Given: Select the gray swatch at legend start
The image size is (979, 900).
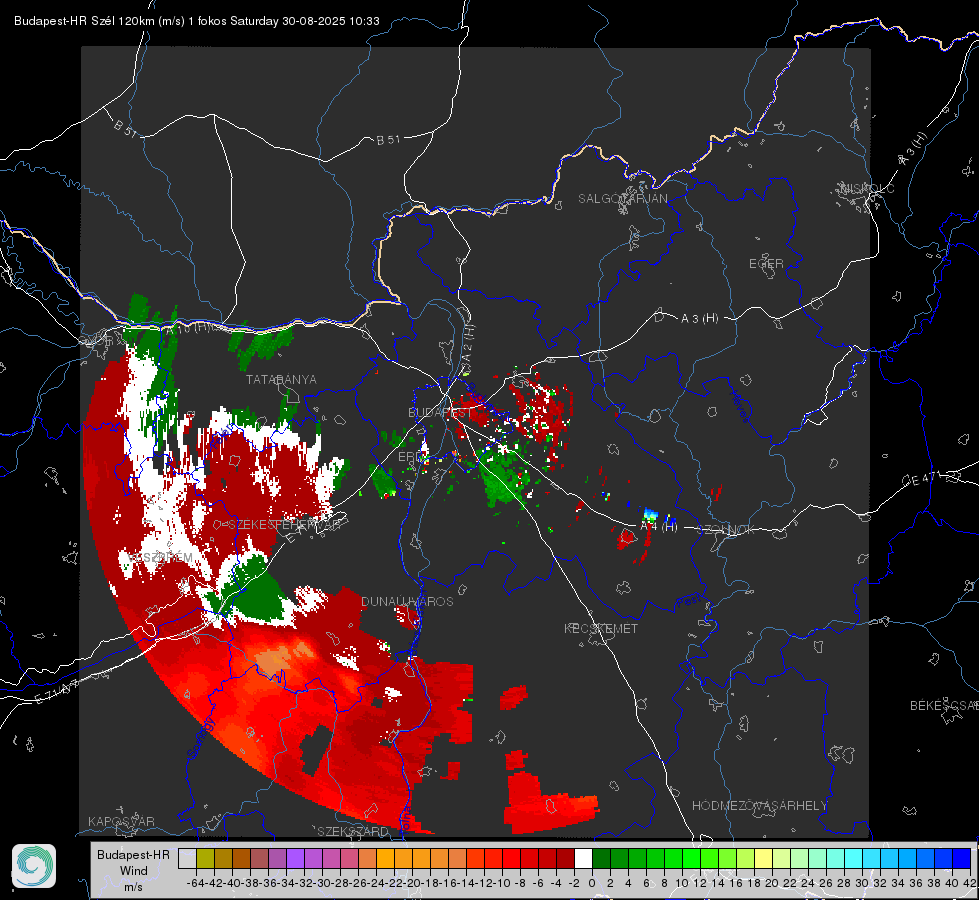Looking at the screenshot, I should coord(187,858).
